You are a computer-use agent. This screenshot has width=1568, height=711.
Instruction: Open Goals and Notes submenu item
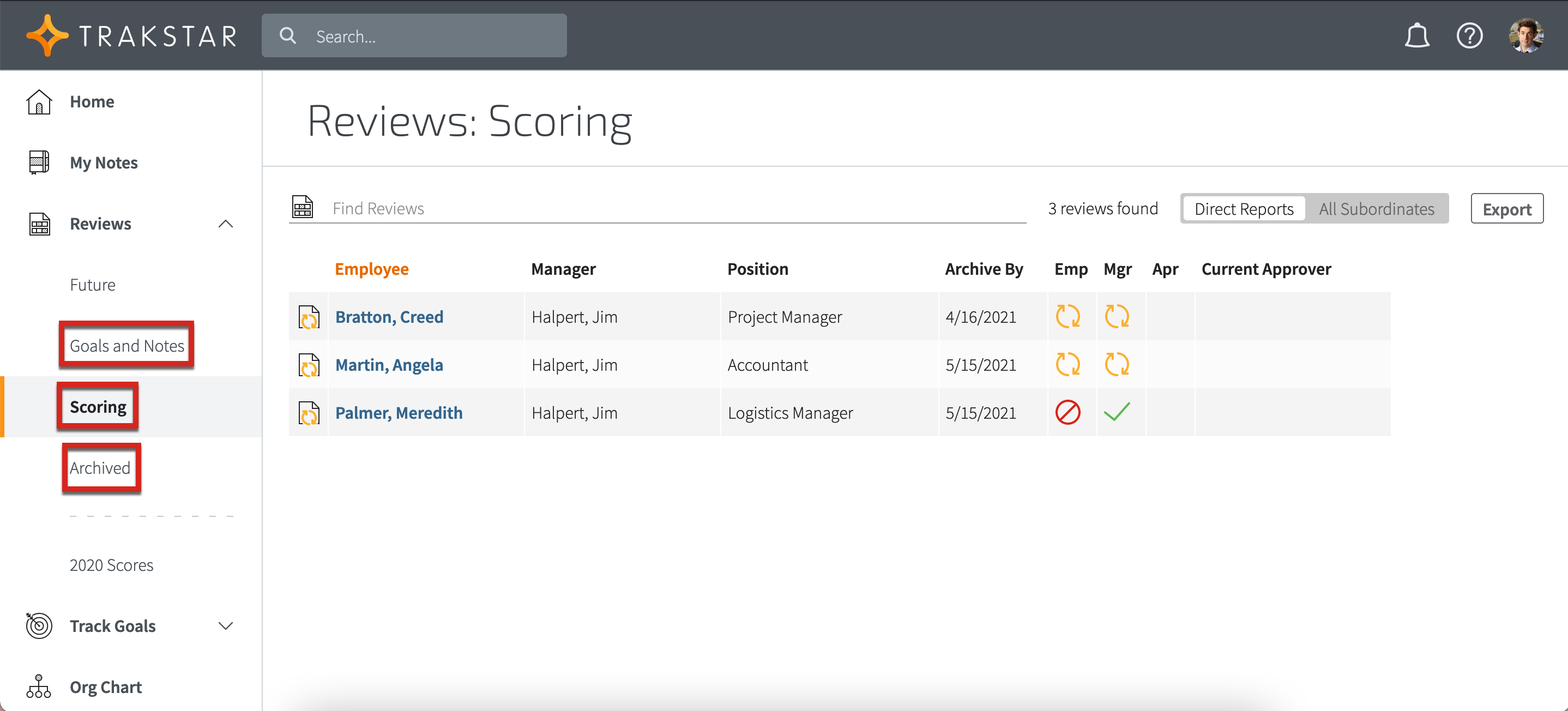click(x=126, y=346)
